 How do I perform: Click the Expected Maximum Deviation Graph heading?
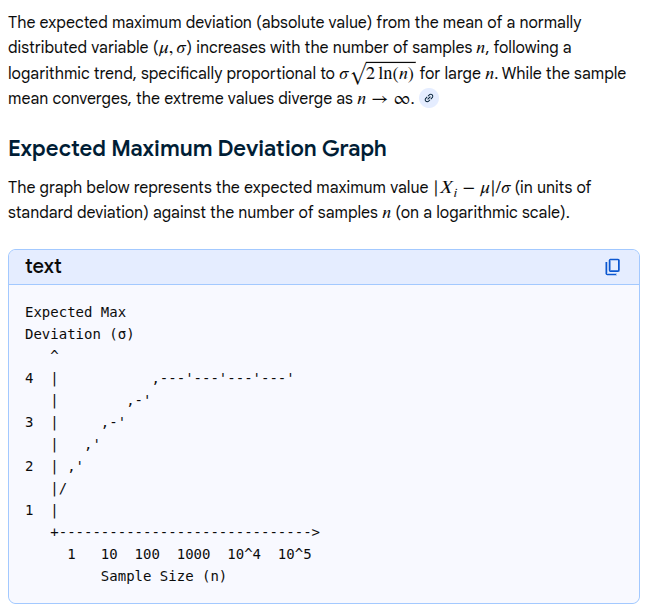point(197,149)
